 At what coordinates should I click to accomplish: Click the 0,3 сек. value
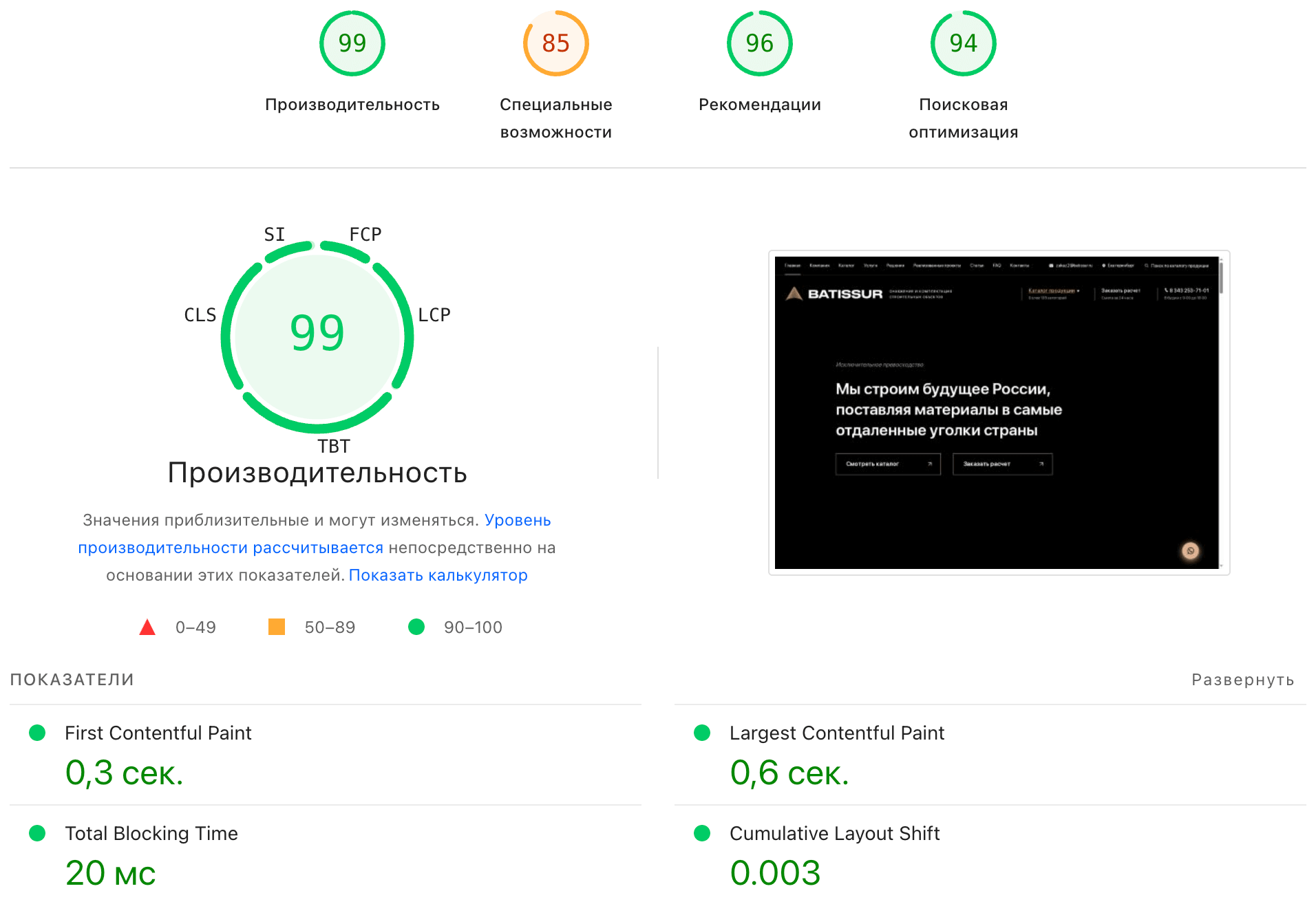pyautogui.click(x=125, y=773)
